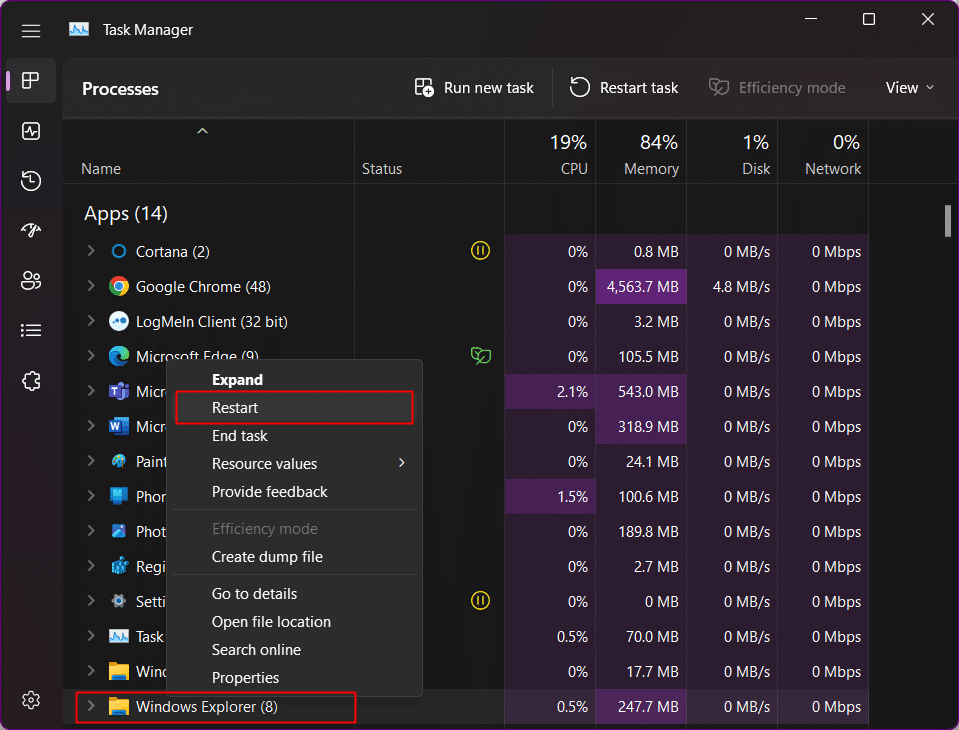Click the Microsoft Word app icon
The height and width of the screenshot is (730, 959).
tap(119, 426)
